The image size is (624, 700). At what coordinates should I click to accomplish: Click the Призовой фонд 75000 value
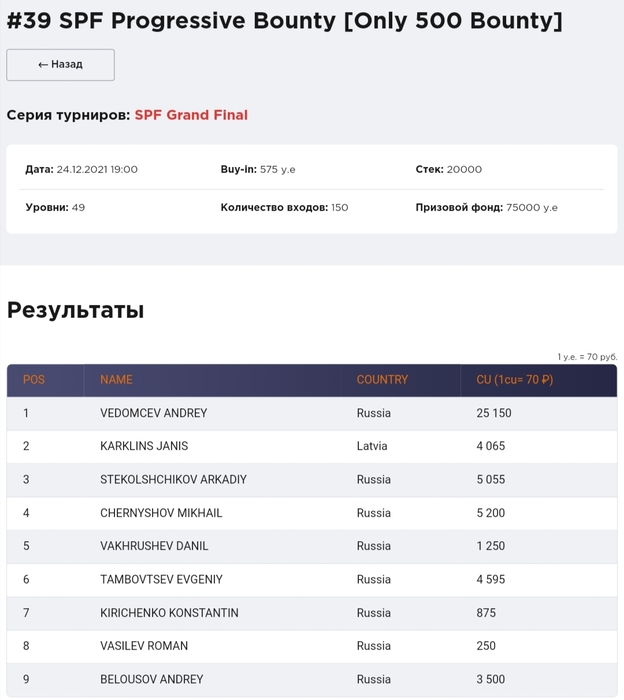point(532,208)
